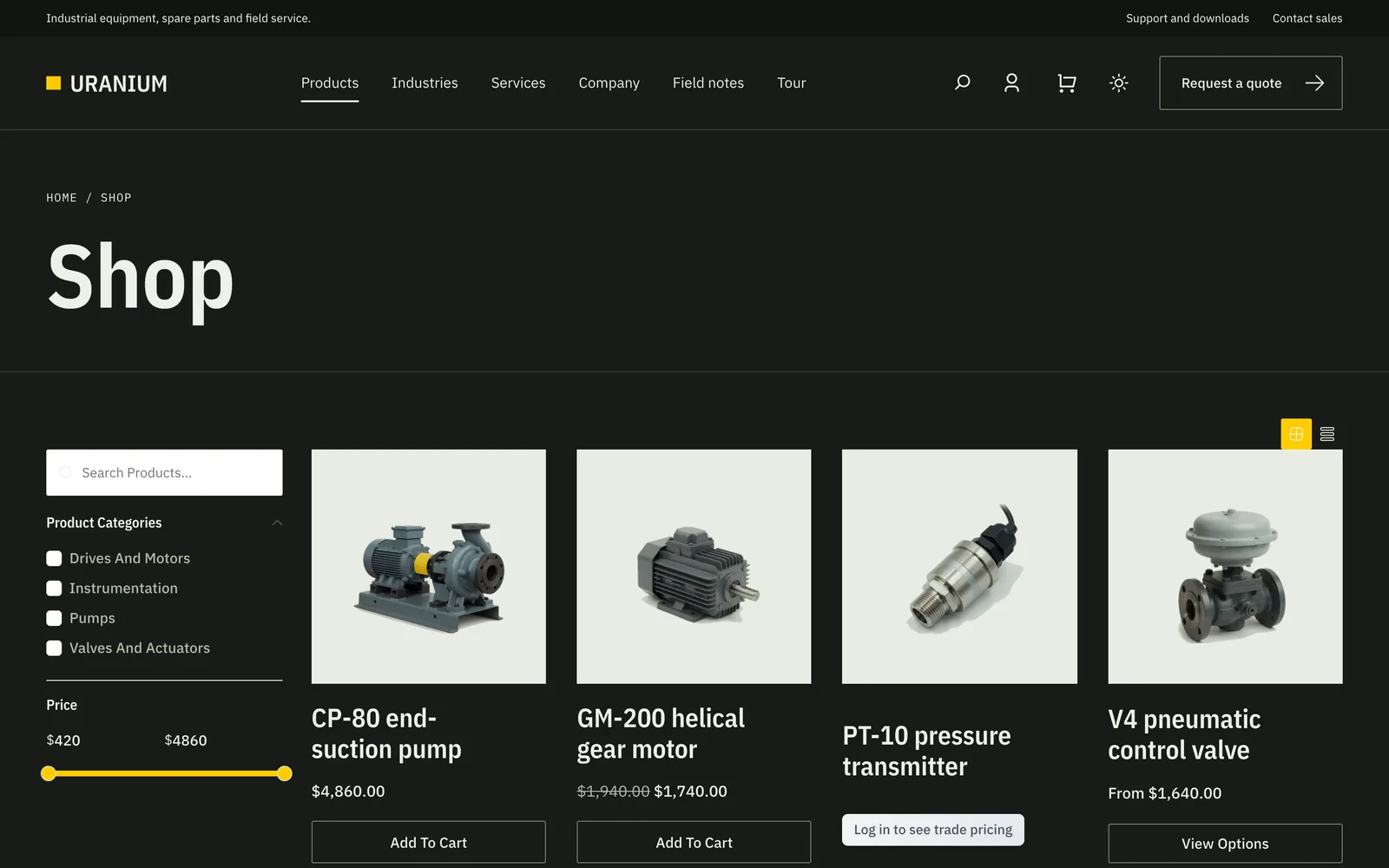Click the URANIUM brand name
Viewport: 1389px width, 868px height.
(x=118, y=83)
